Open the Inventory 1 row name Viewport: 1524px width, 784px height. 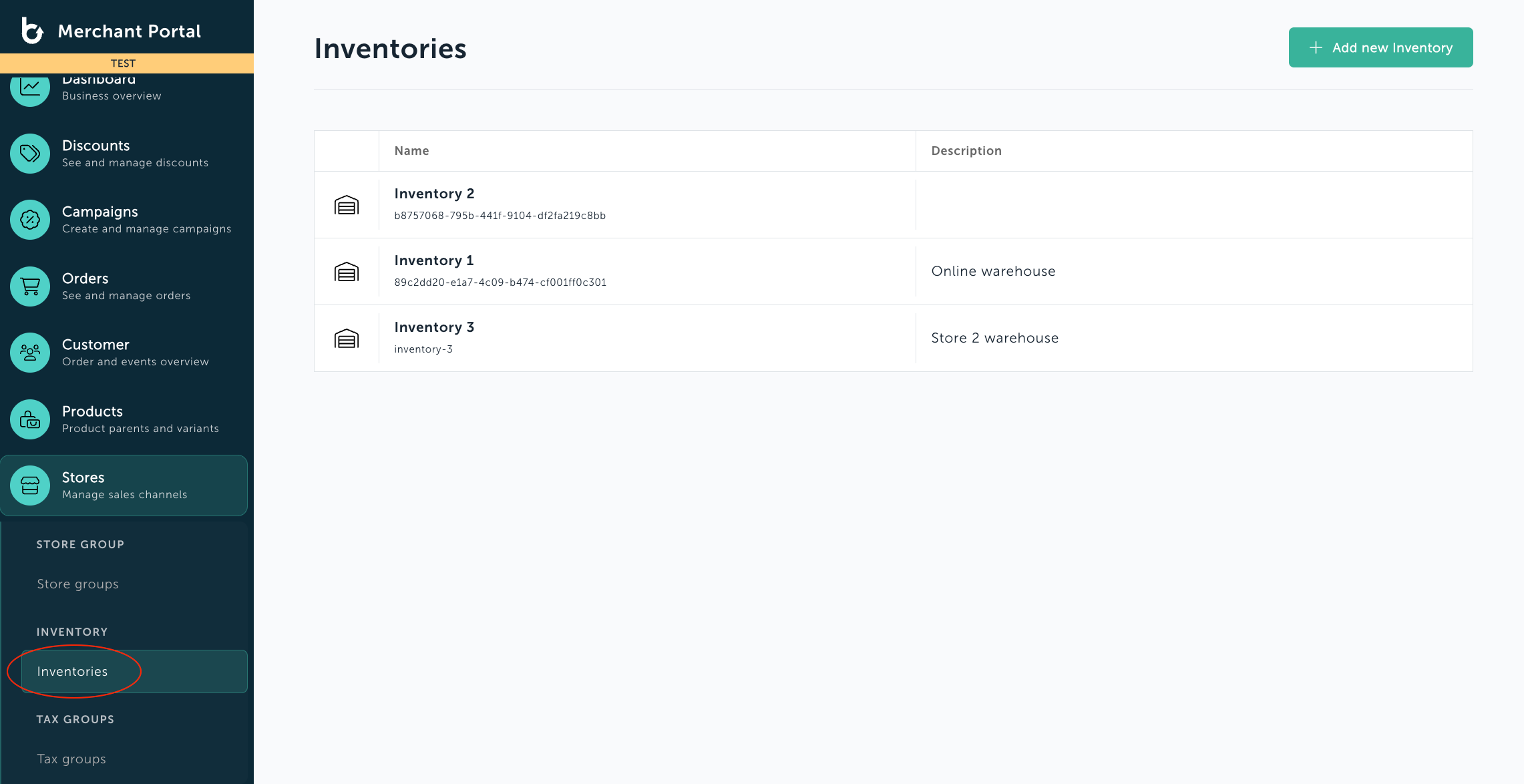pyautogui.click(x=434, y=260)
